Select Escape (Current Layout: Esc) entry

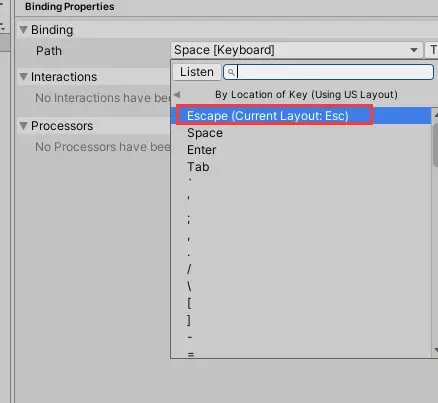[267, 116]
